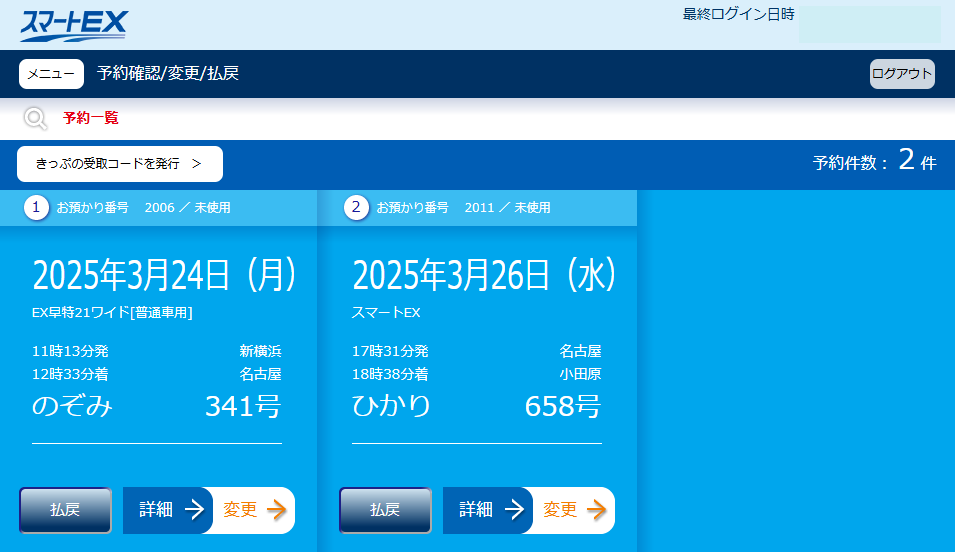
Task: View details of のぞみ 341号 reservation
Action: [168, 510]
